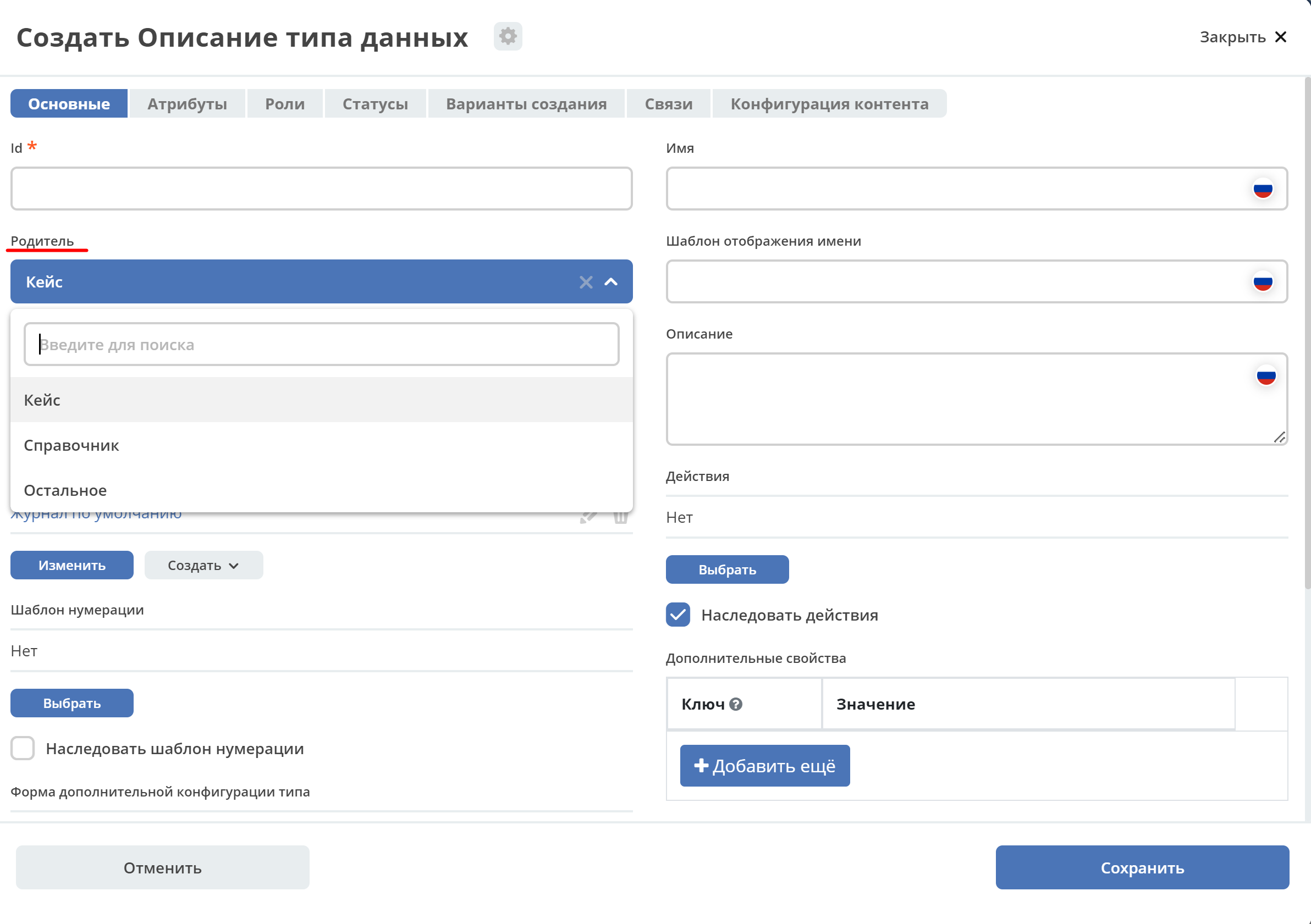Select Остальное option in the list
The image size is (1311, 924).
click(x=322, y=490)
